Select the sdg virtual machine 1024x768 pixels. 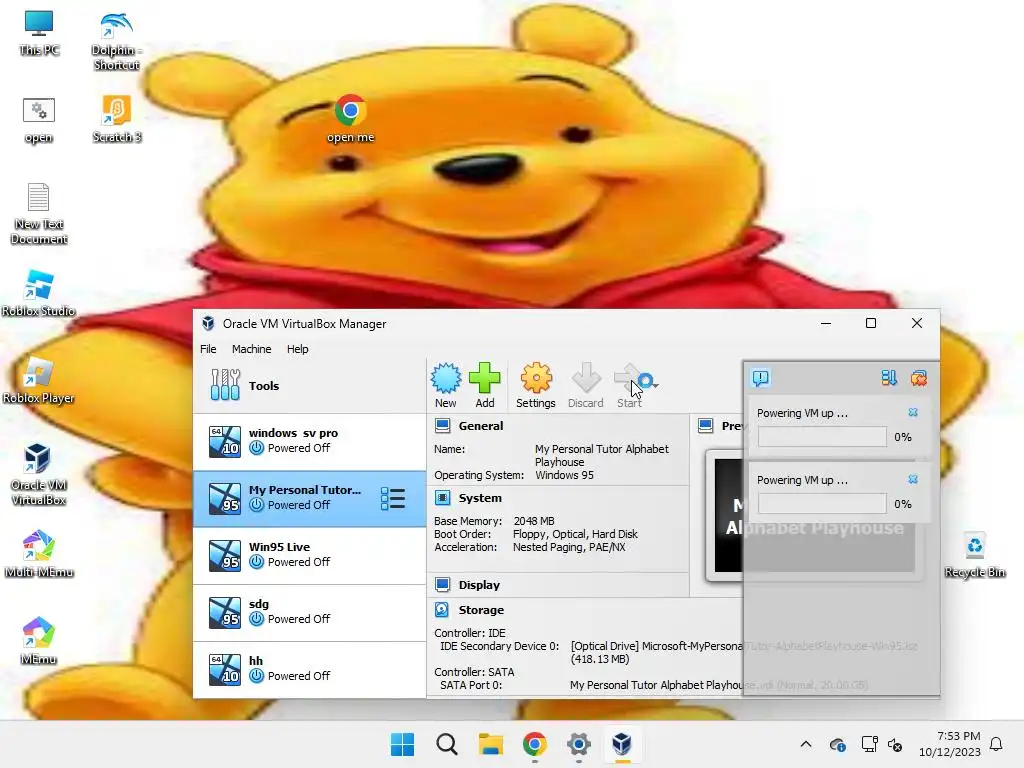pyautogui.click(x=310, y=612)
